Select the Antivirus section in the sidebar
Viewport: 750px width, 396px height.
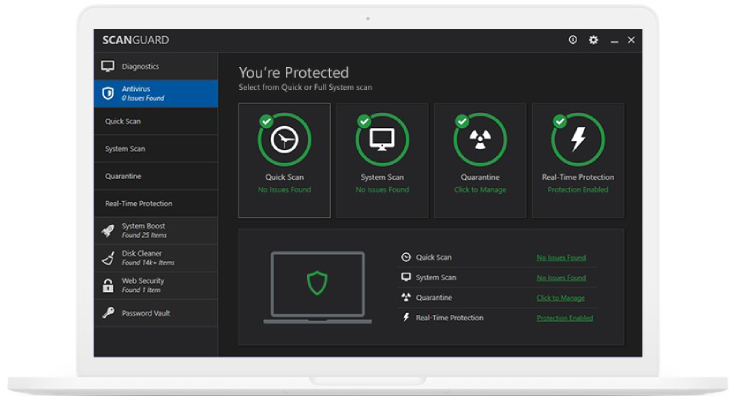point(156,93)
